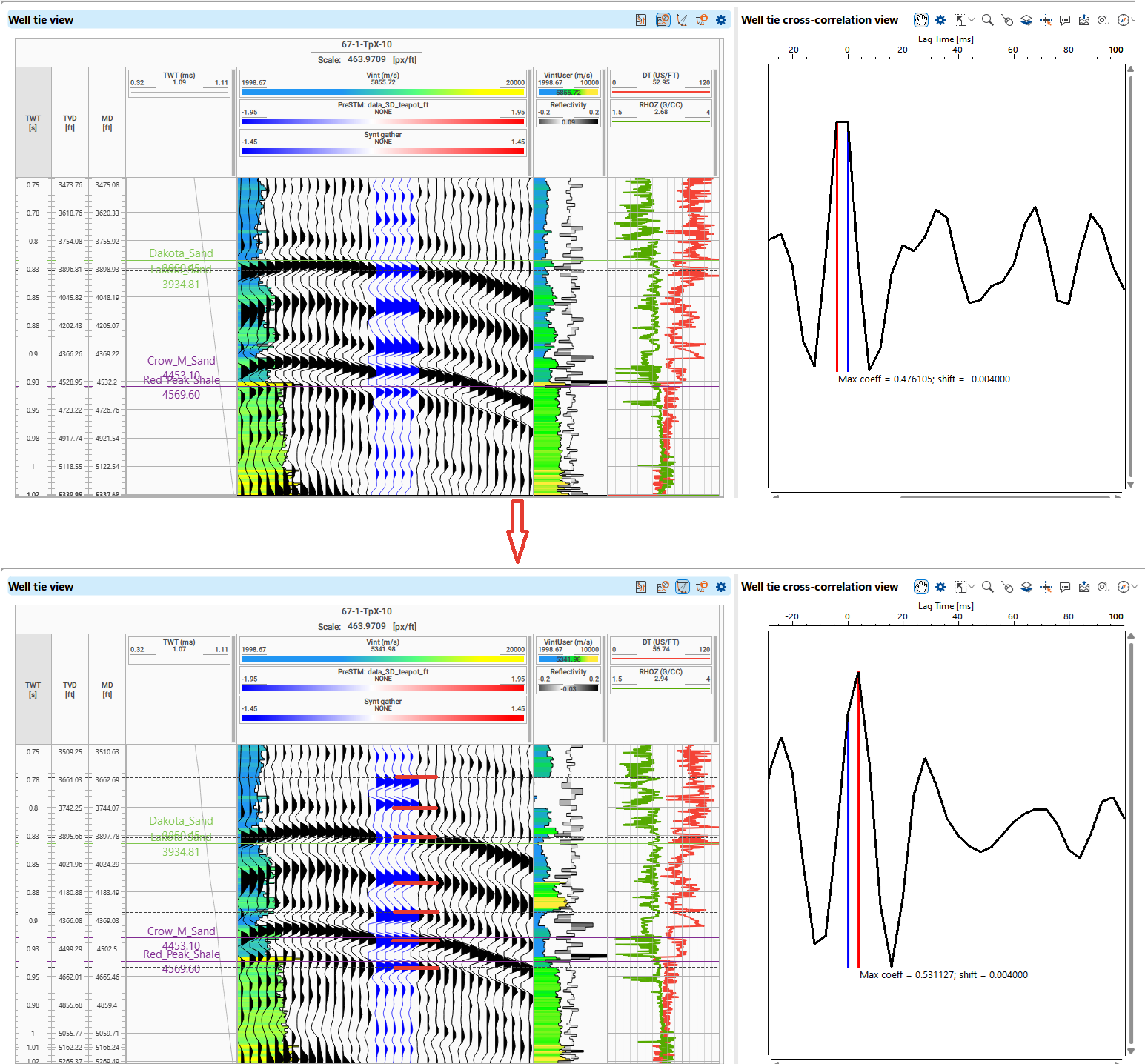Viewport: 1145px width, 1064px height.
Task: Click the lower 'Well tie cross-correlation view' title
Action: [x=819, y=587]
